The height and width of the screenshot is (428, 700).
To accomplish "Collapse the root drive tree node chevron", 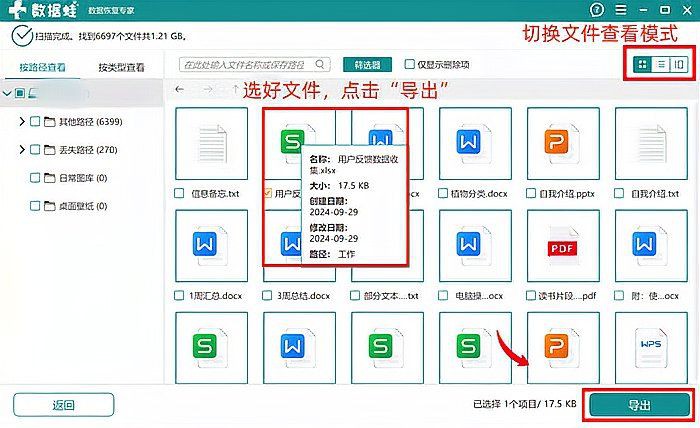I will 7,93.
